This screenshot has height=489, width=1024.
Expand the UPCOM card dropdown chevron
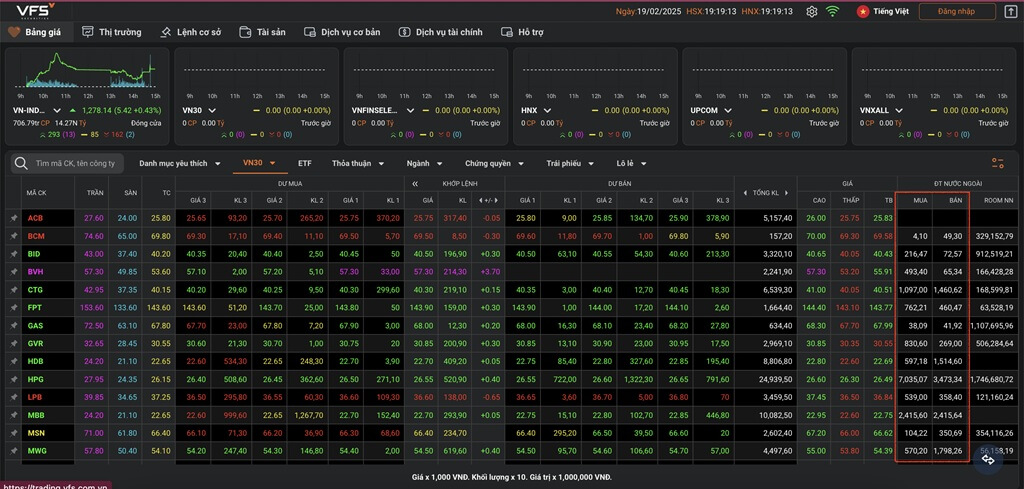(x=727, y=110)
